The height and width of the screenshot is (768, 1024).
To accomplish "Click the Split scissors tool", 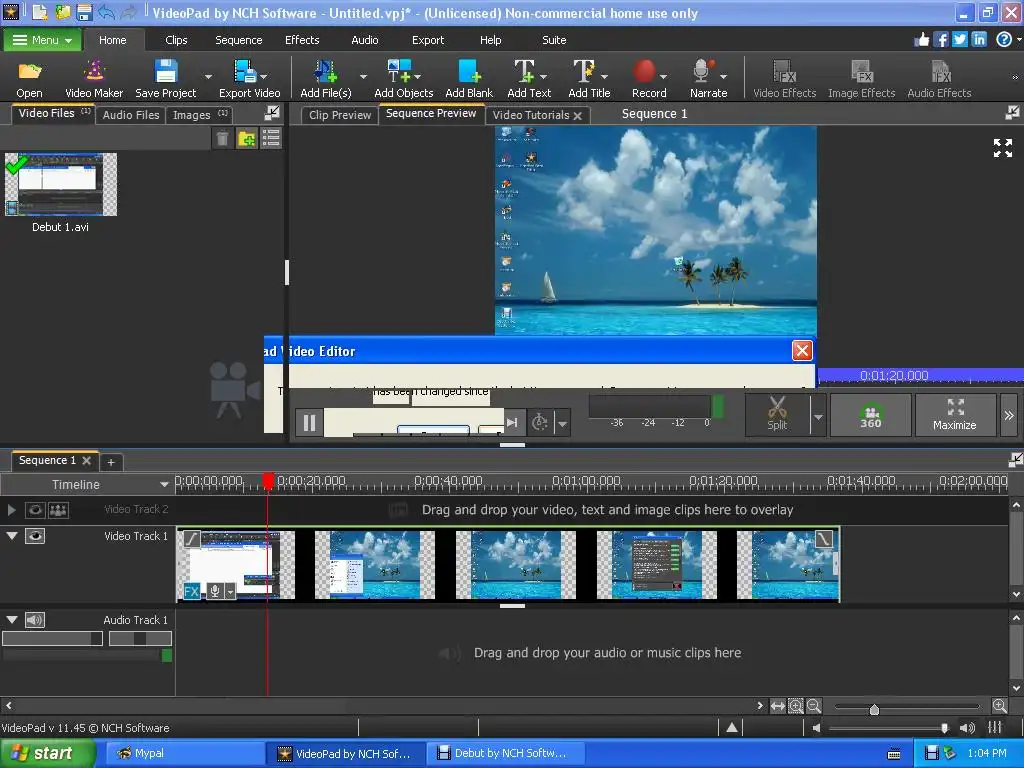I will click(777, 414).
